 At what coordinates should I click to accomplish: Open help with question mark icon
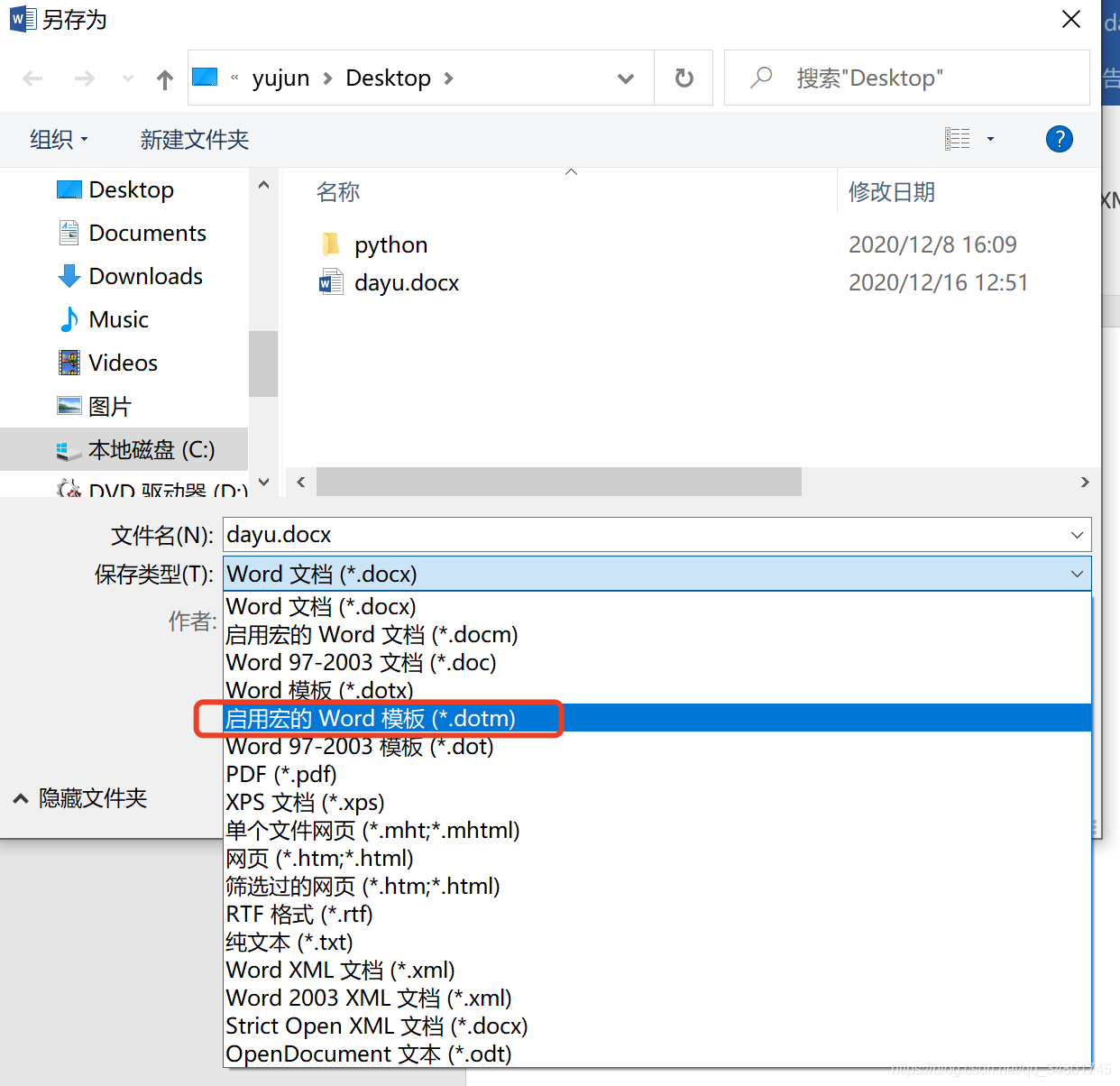coord(1059,139)
